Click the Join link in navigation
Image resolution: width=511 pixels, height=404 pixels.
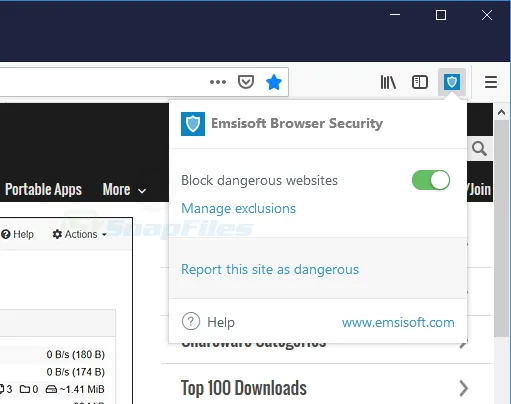click(480, 190)
